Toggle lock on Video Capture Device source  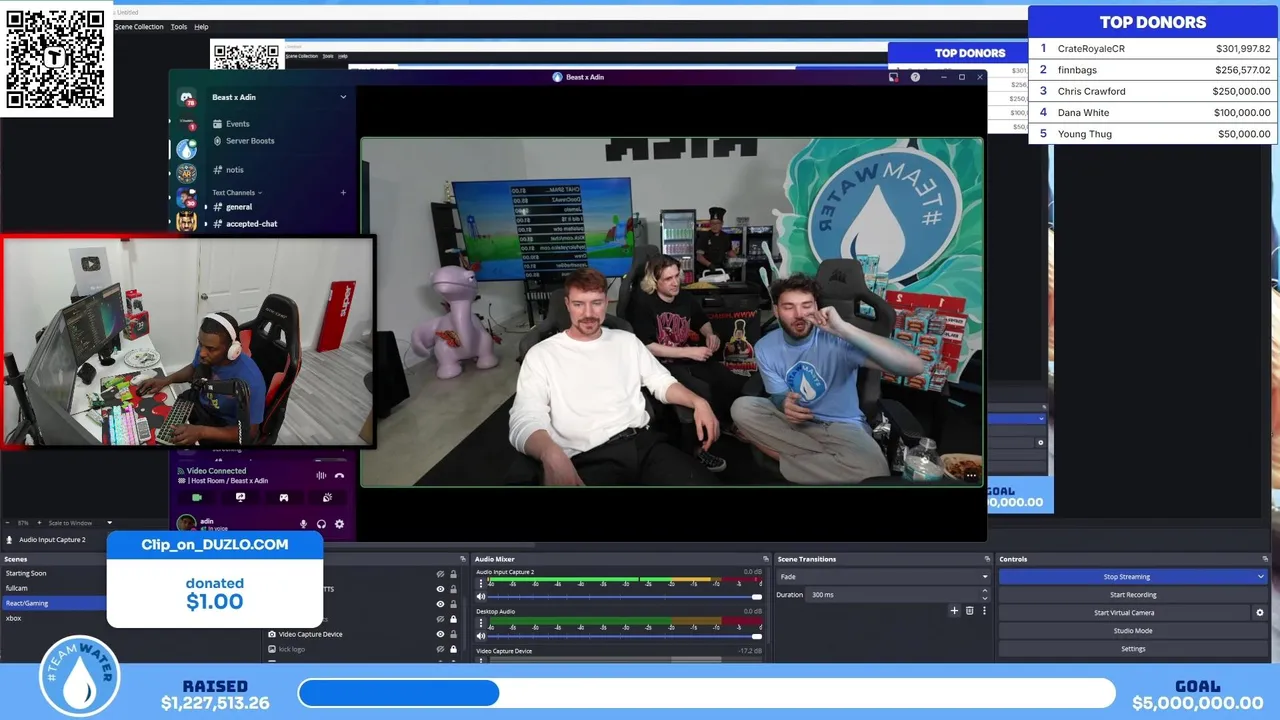pyautogui.click(x=453, y=634)
